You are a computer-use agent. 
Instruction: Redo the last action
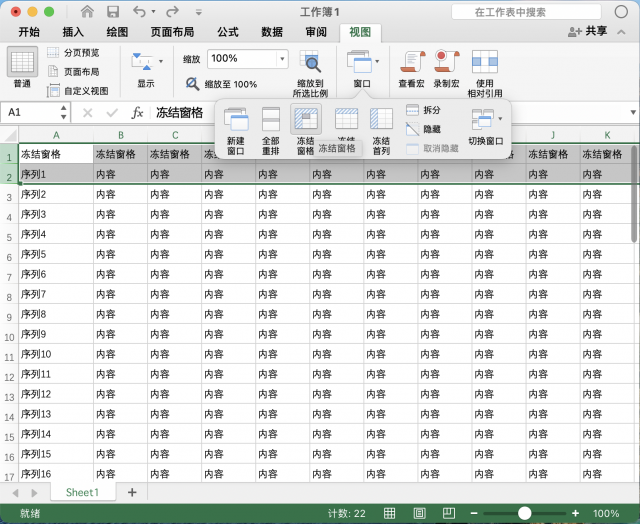point(172,12)
